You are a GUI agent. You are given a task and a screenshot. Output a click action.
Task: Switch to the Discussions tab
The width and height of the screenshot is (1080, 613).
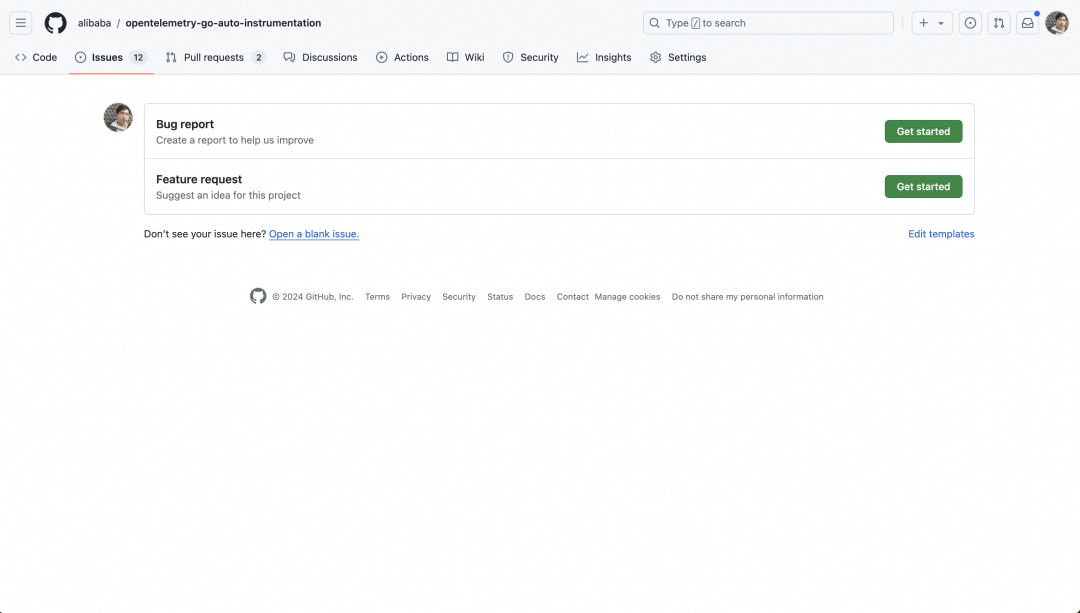(x=320, y=57)
